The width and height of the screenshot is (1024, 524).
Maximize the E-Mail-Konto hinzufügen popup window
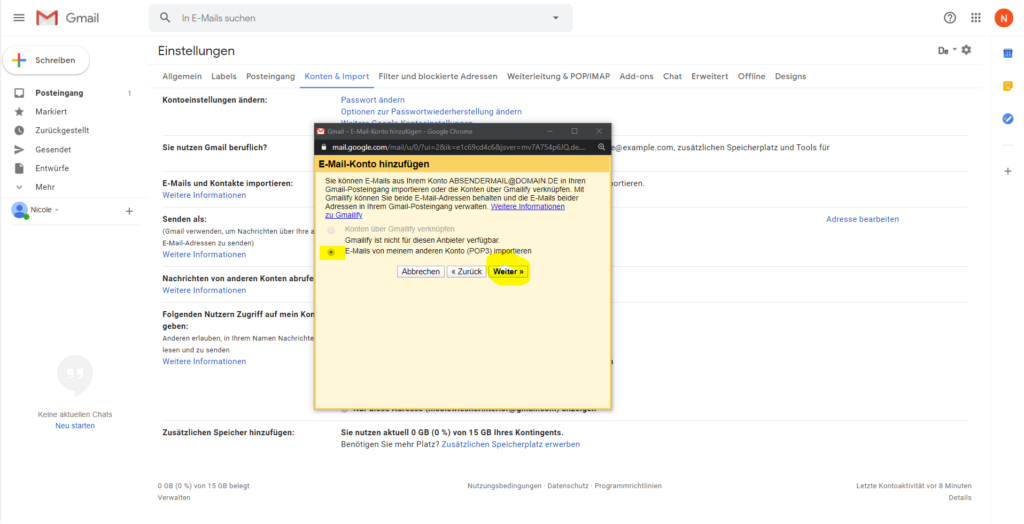(x=575, y=131)
